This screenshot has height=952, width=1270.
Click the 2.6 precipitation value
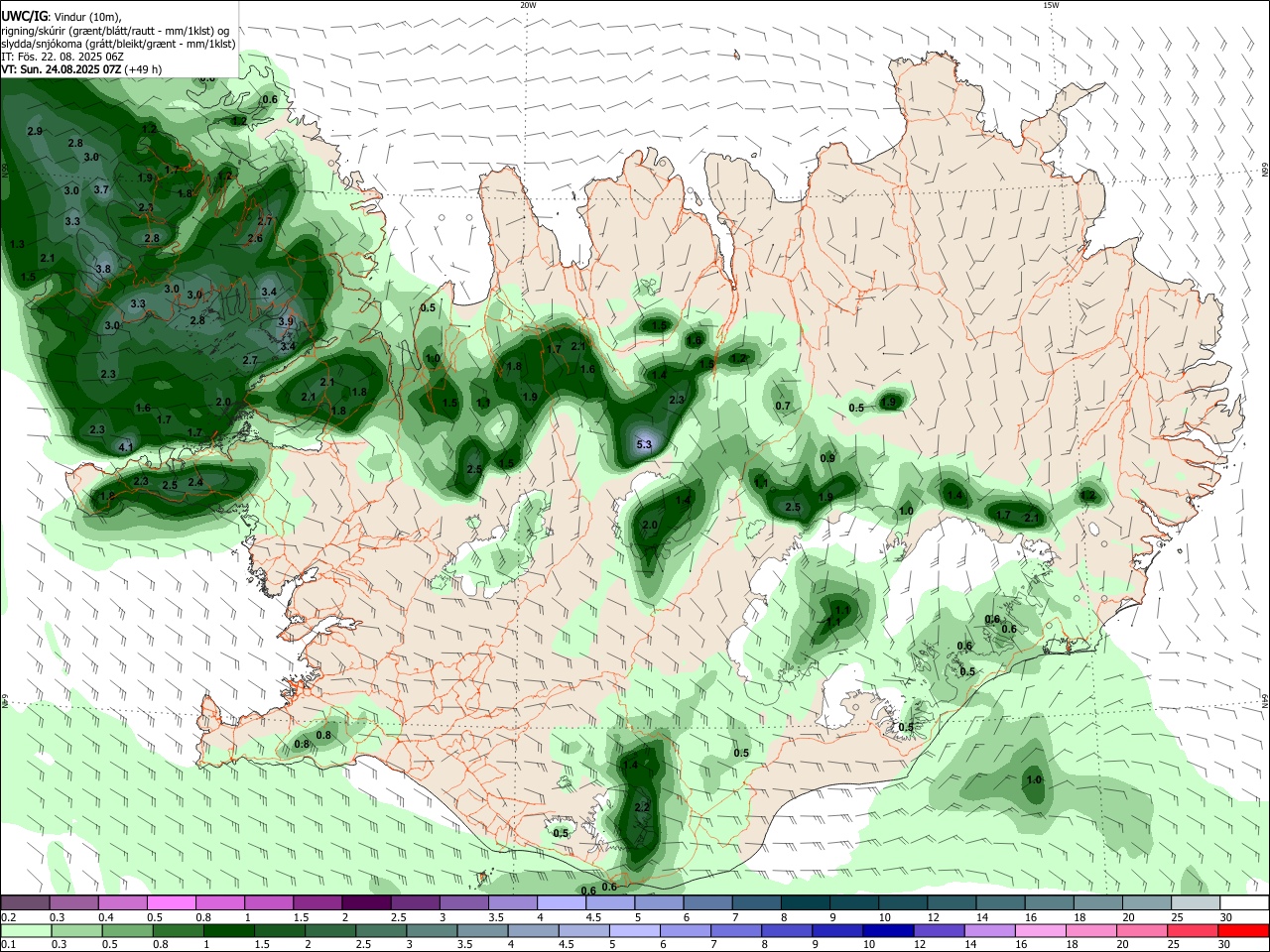tap(255, 238)
